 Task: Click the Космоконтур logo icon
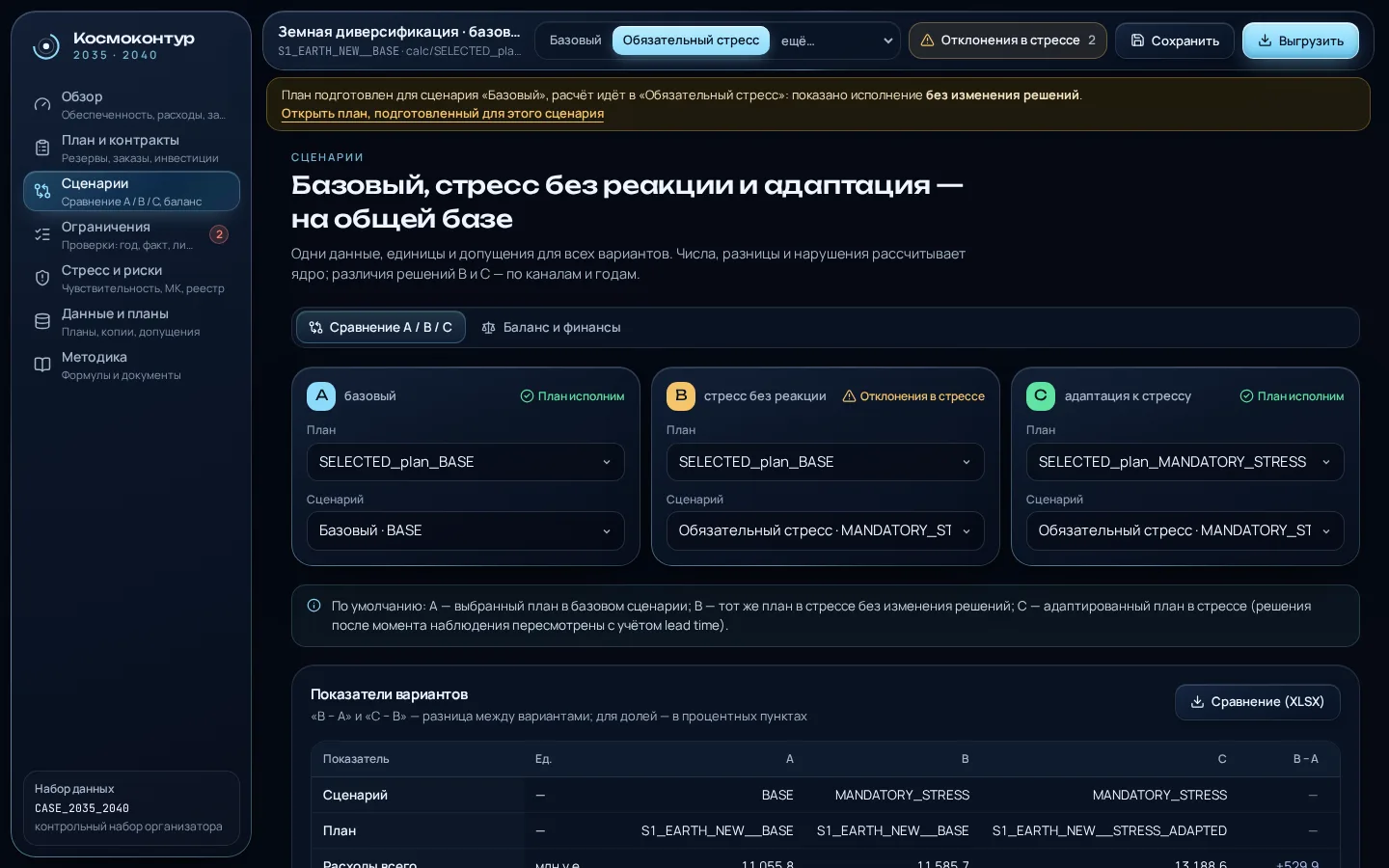tap(45, 46)
